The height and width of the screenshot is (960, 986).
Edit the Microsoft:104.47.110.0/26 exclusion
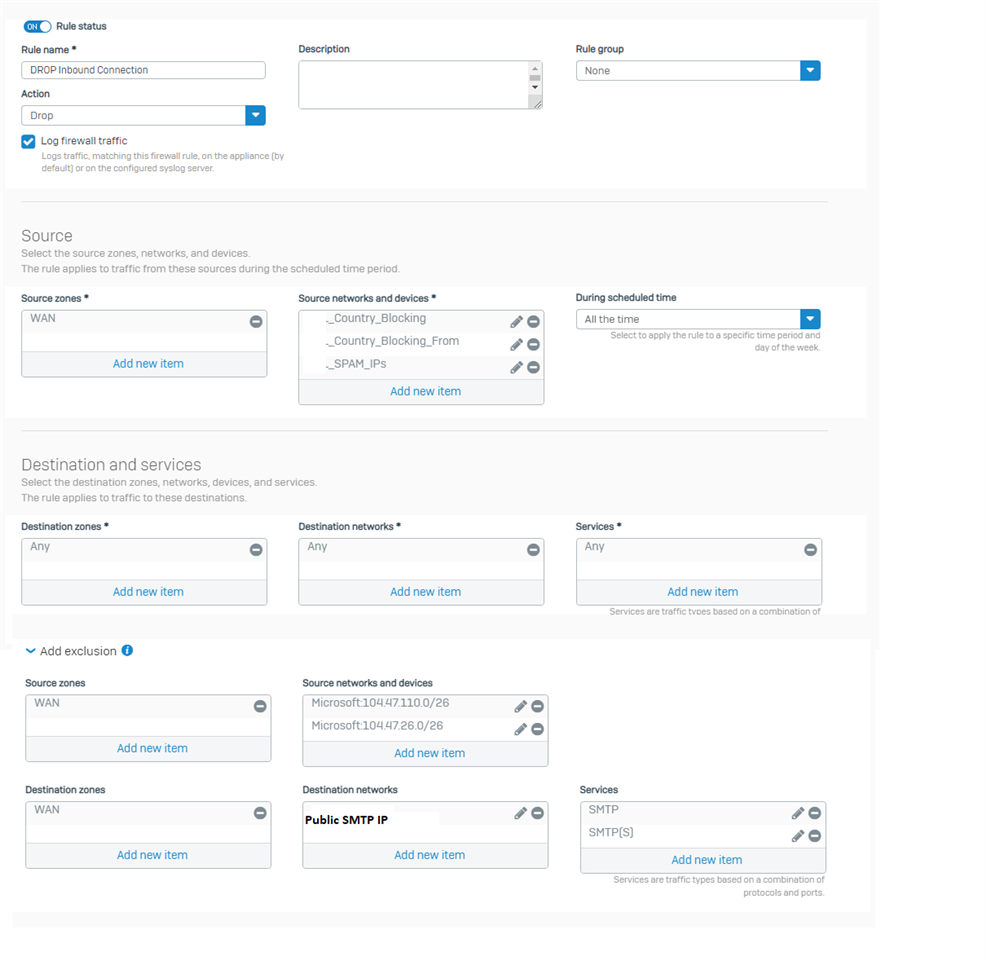click(x=521, y=707)
